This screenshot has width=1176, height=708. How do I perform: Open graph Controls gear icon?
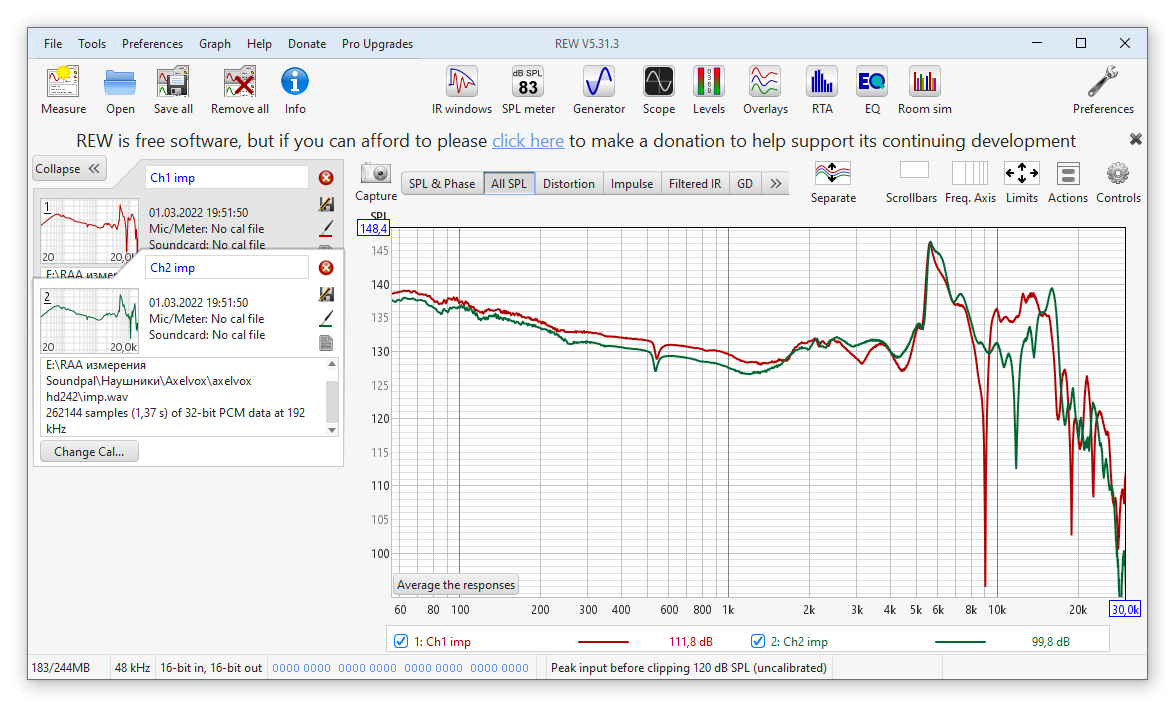coord(1118,173)
